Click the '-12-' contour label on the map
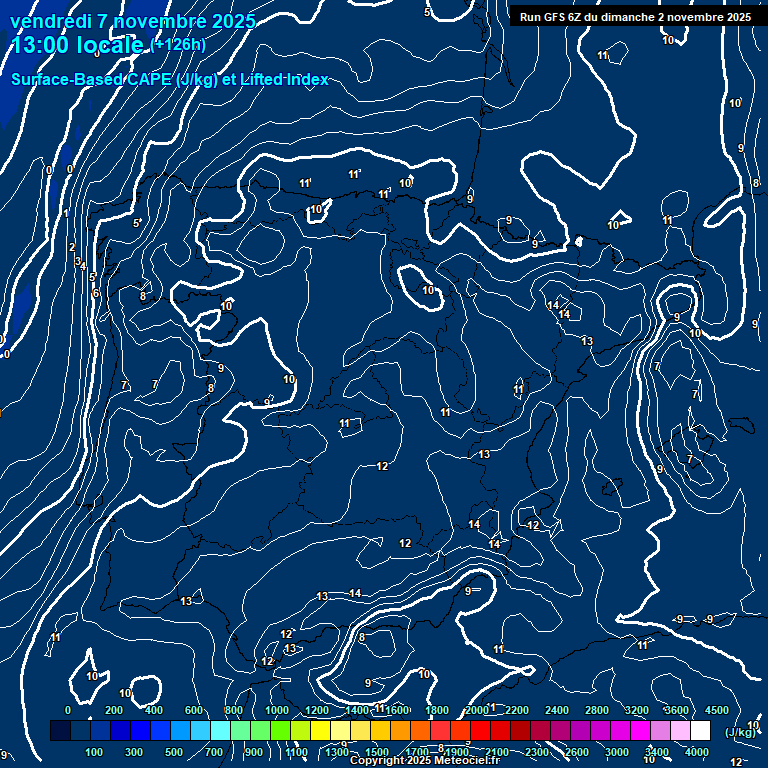Screen dimensions: 768x768 (x=533, y=526)
